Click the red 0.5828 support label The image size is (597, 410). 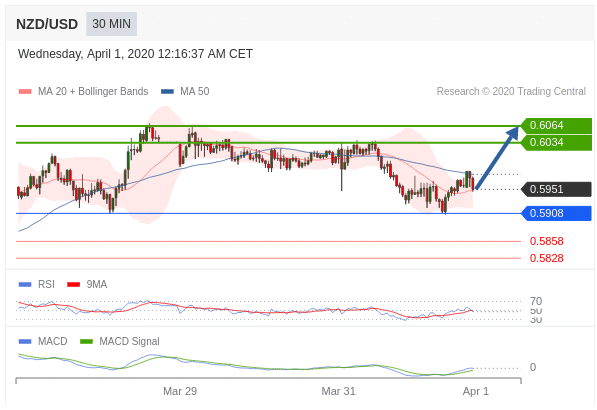pyautogui.click(x=546, y=258)
